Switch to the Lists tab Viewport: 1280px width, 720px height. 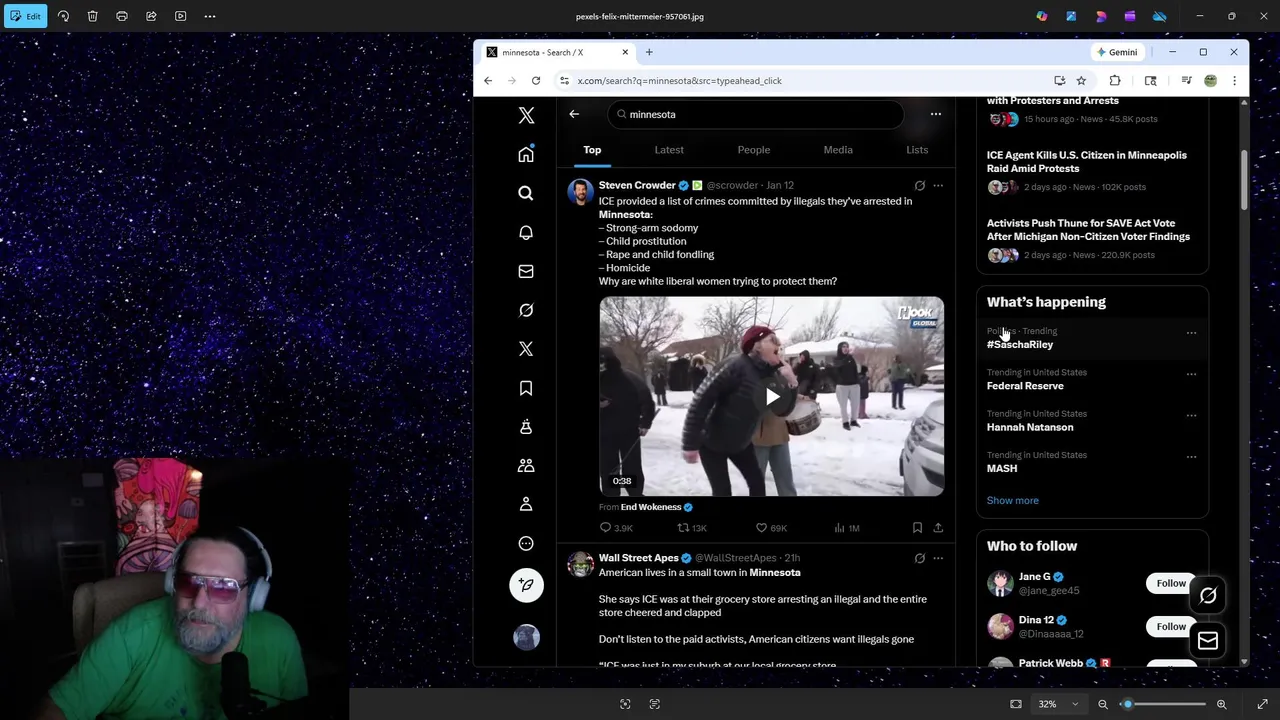[x=917, y=150]
